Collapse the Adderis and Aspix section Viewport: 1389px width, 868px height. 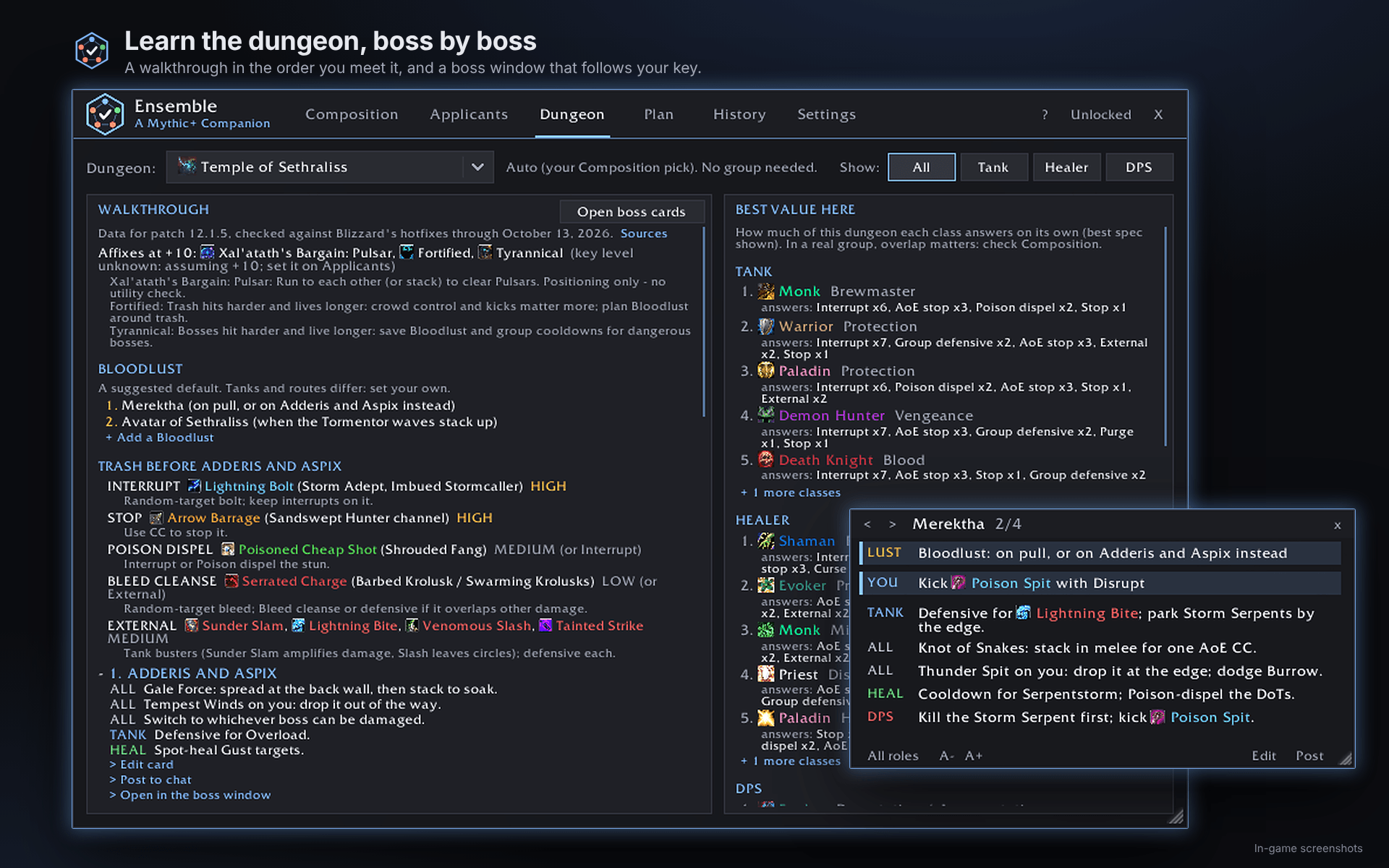(102, 673)
